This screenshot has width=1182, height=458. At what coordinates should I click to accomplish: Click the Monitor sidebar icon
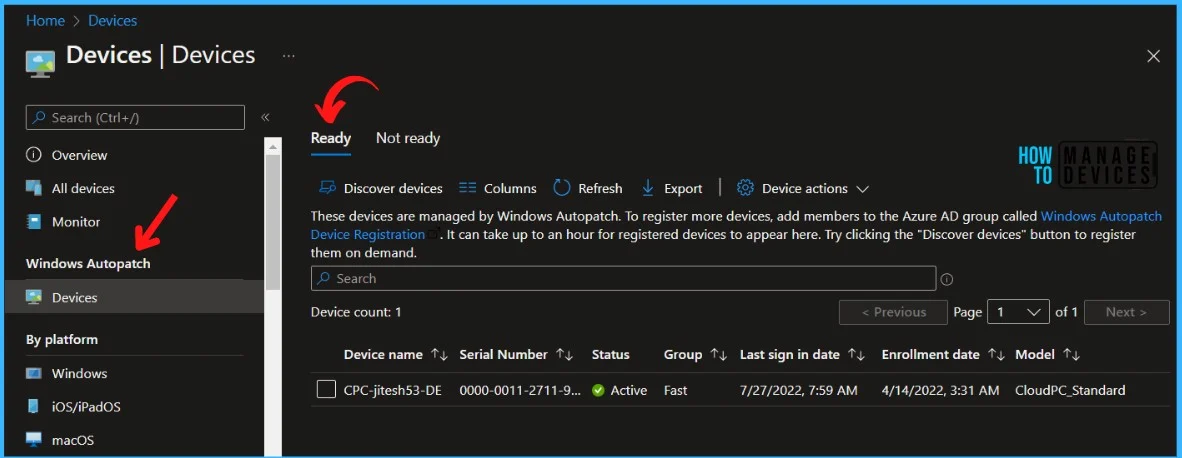[x=33, y=222]
